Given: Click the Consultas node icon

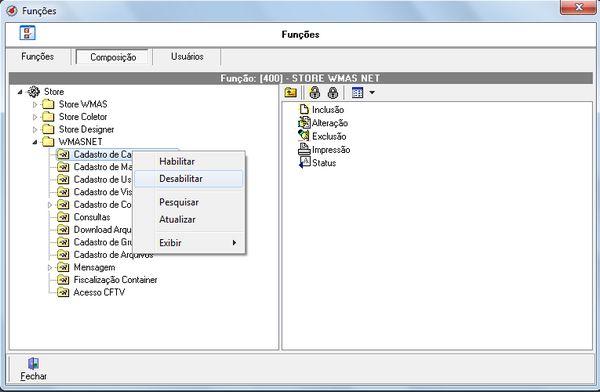Looking at the screenshot, I should (x=63, y=217).
